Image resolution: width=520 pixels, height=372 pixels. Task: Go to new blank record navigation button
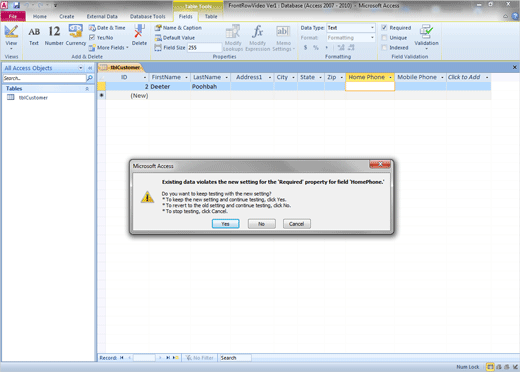point(176,358)
